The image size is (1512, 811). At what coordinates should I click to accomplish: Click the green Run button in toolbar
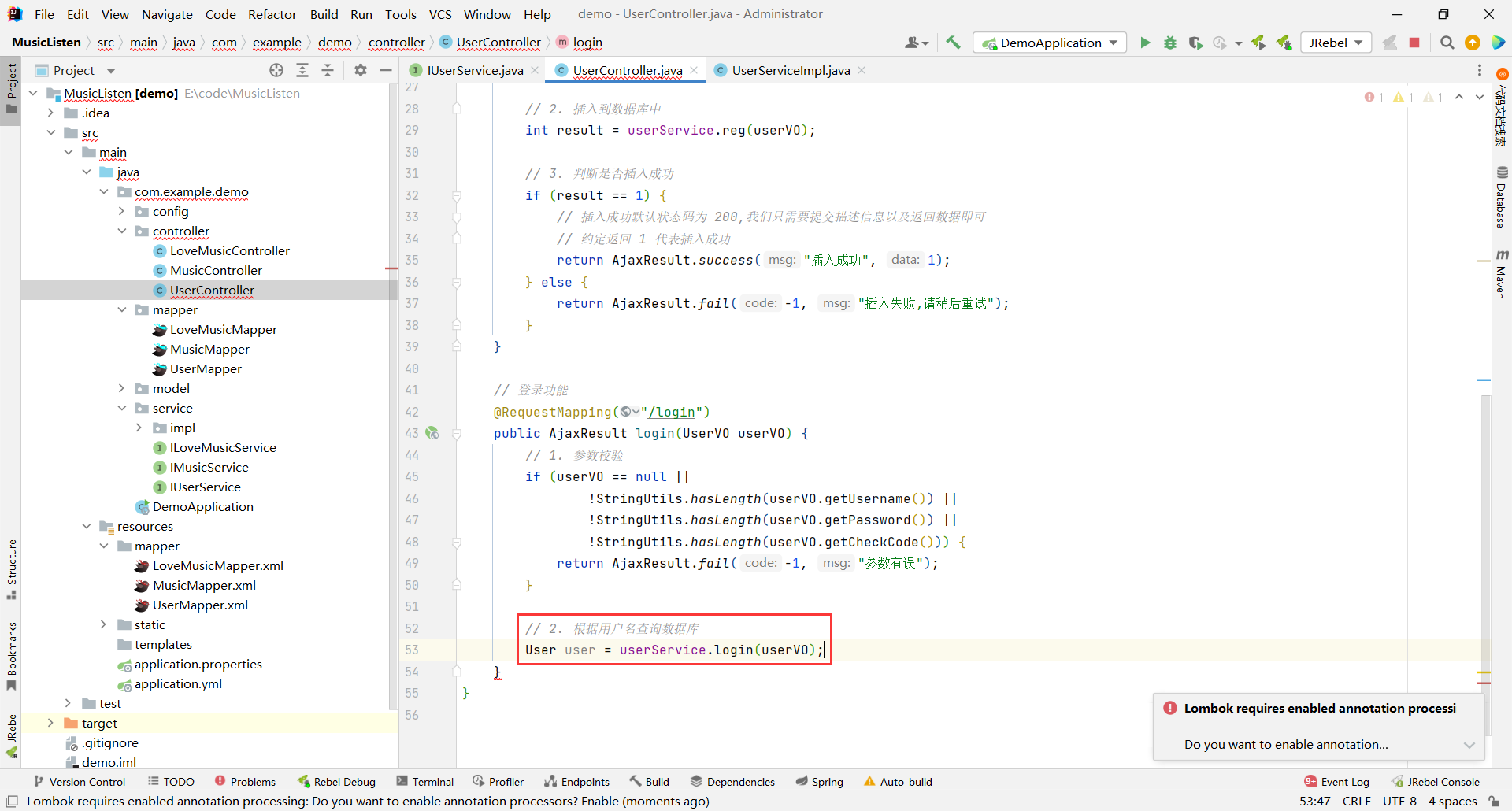click(x=1145, y=43)
